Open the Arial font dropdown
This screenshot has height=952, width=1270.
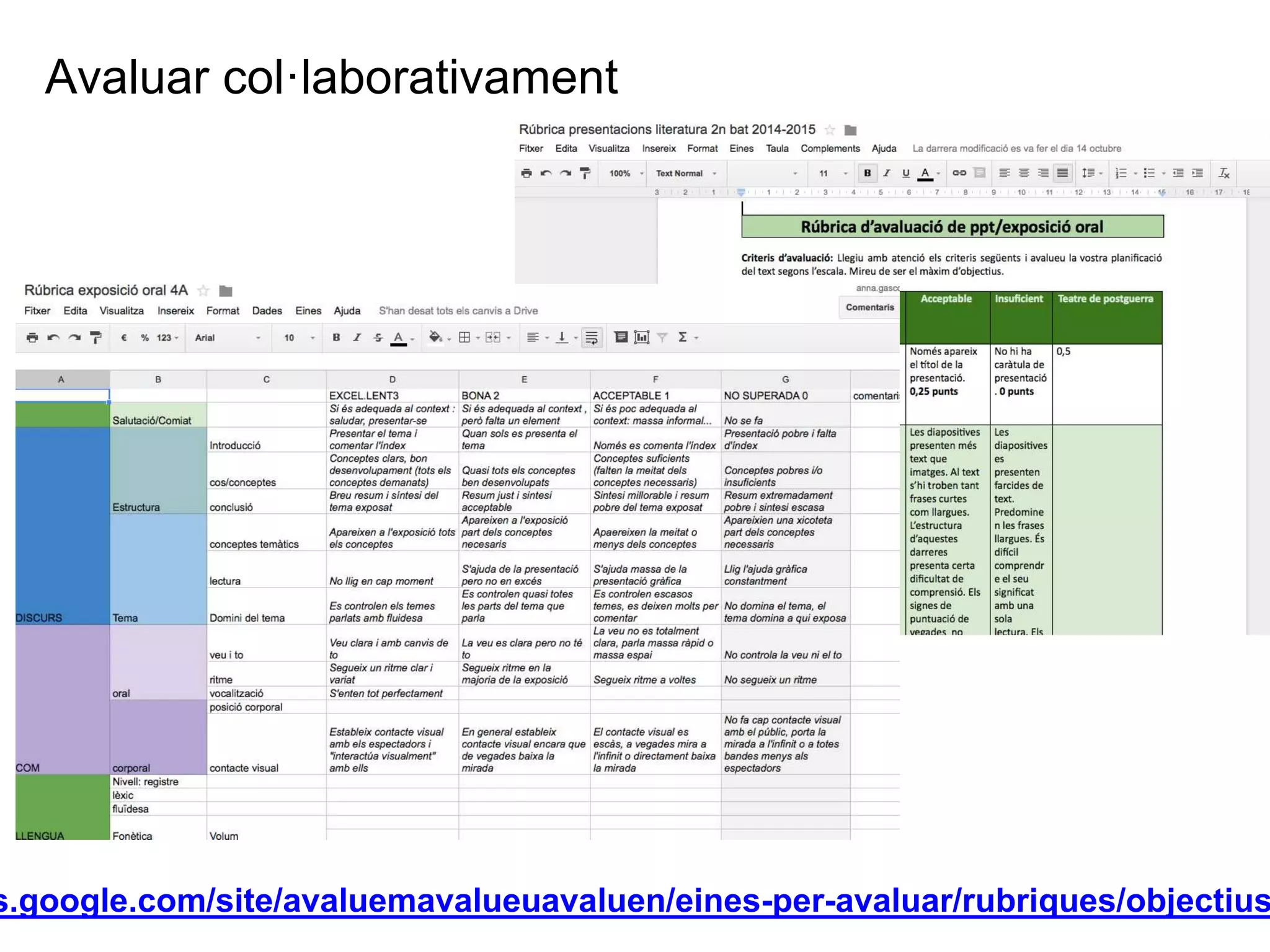[x=228, y=338]
